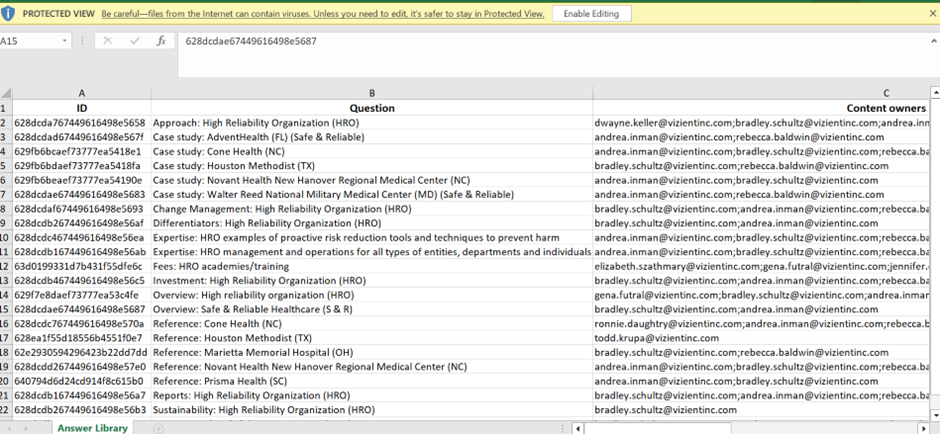Select 'Case study: Novant Health New Hanover' cell
940x434 pixels.
[372, 180]
